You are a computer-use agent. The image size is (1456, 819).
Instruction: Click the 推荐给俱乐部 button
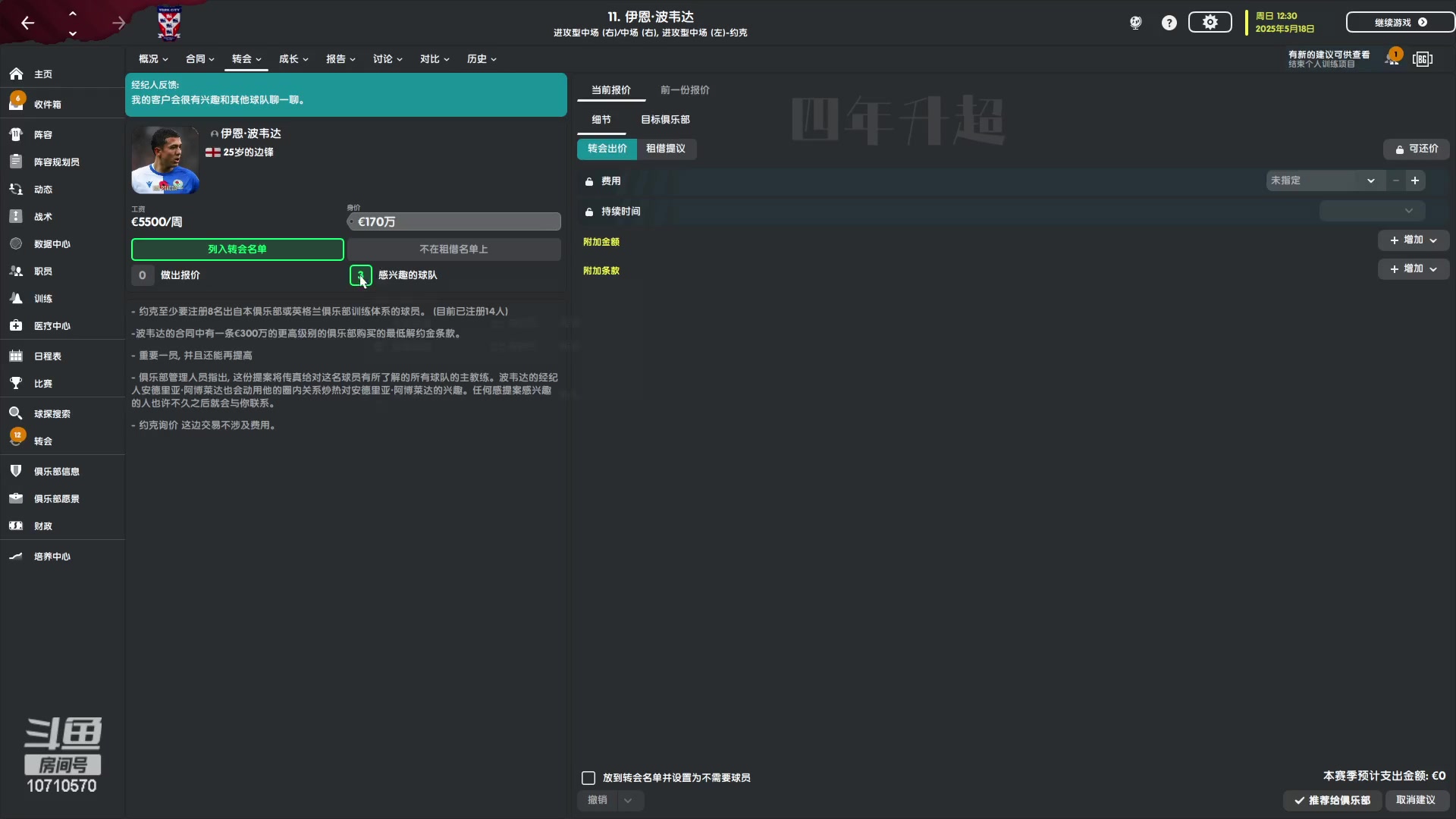(1332, 800)
